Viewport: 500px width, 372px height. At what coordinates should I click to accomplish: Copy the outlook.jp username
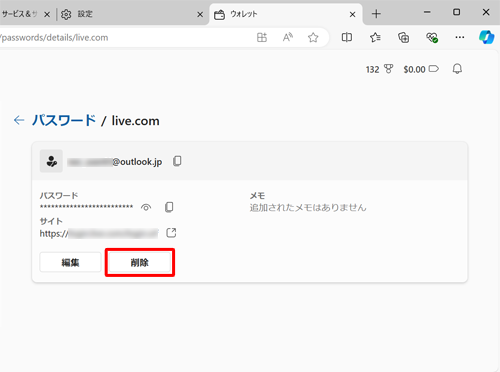coord(177,161)
